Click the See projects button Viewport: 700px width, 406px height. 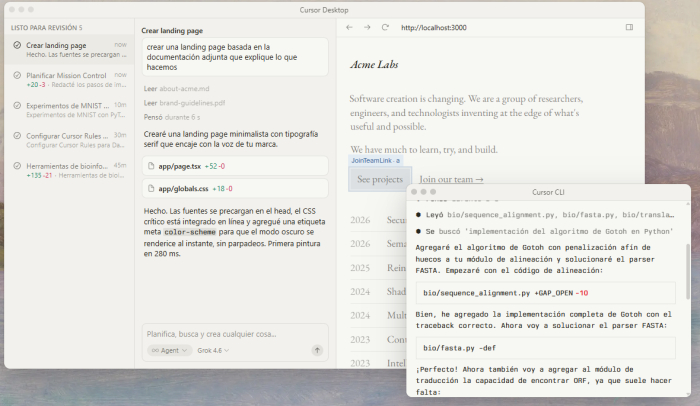380,179
